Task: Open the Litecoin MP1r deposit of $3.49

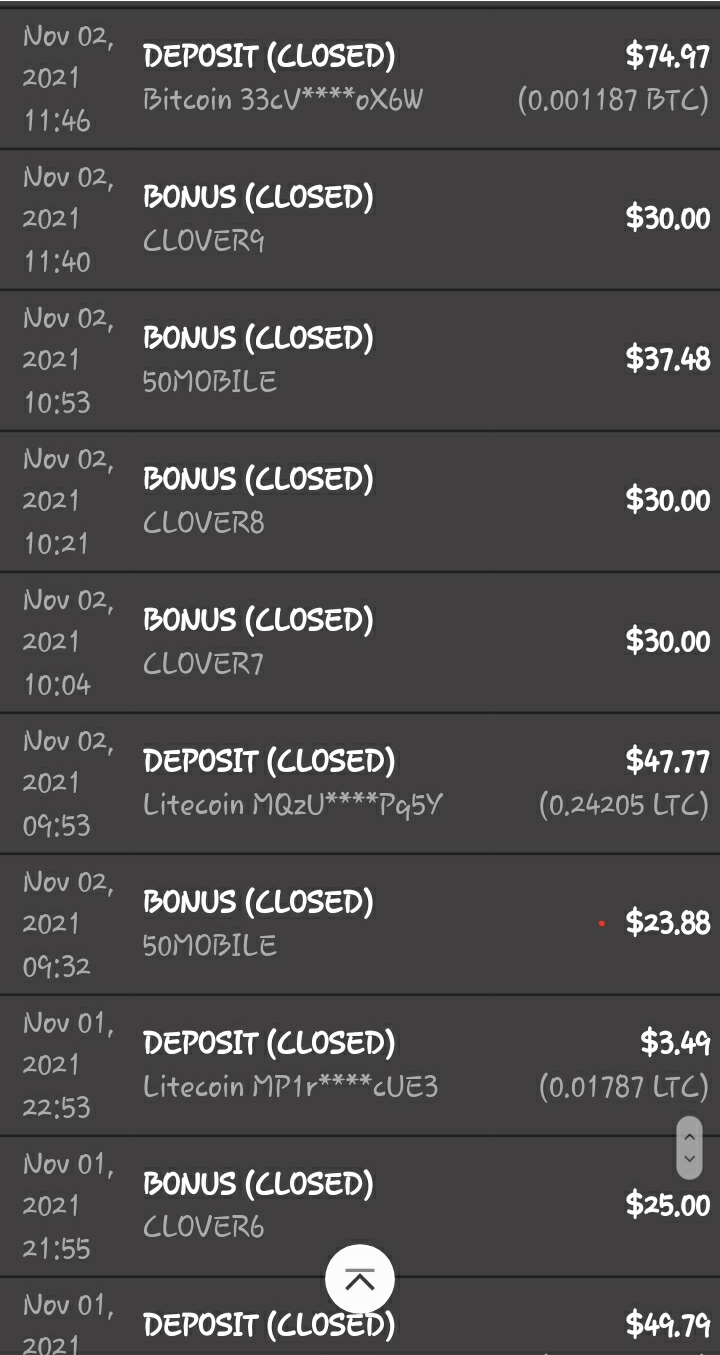Action: (x=360, y=1065)
